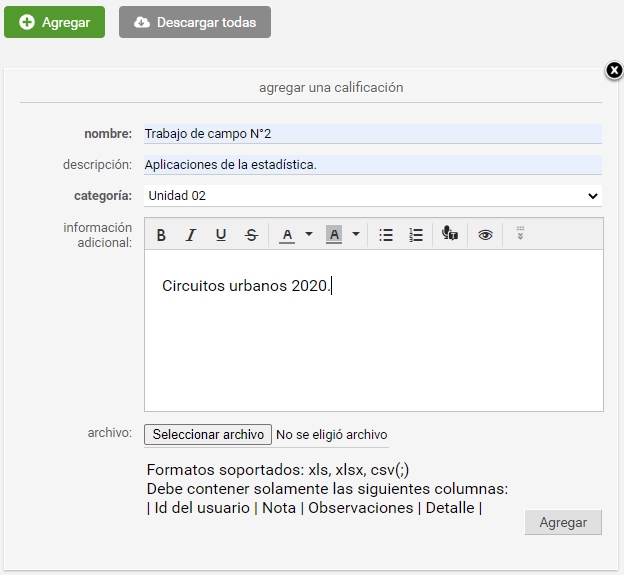Image resolution: width=624 pixels, height=575 pixels.
Task: Toggle the eye preview icon
Action: (485, 235)
